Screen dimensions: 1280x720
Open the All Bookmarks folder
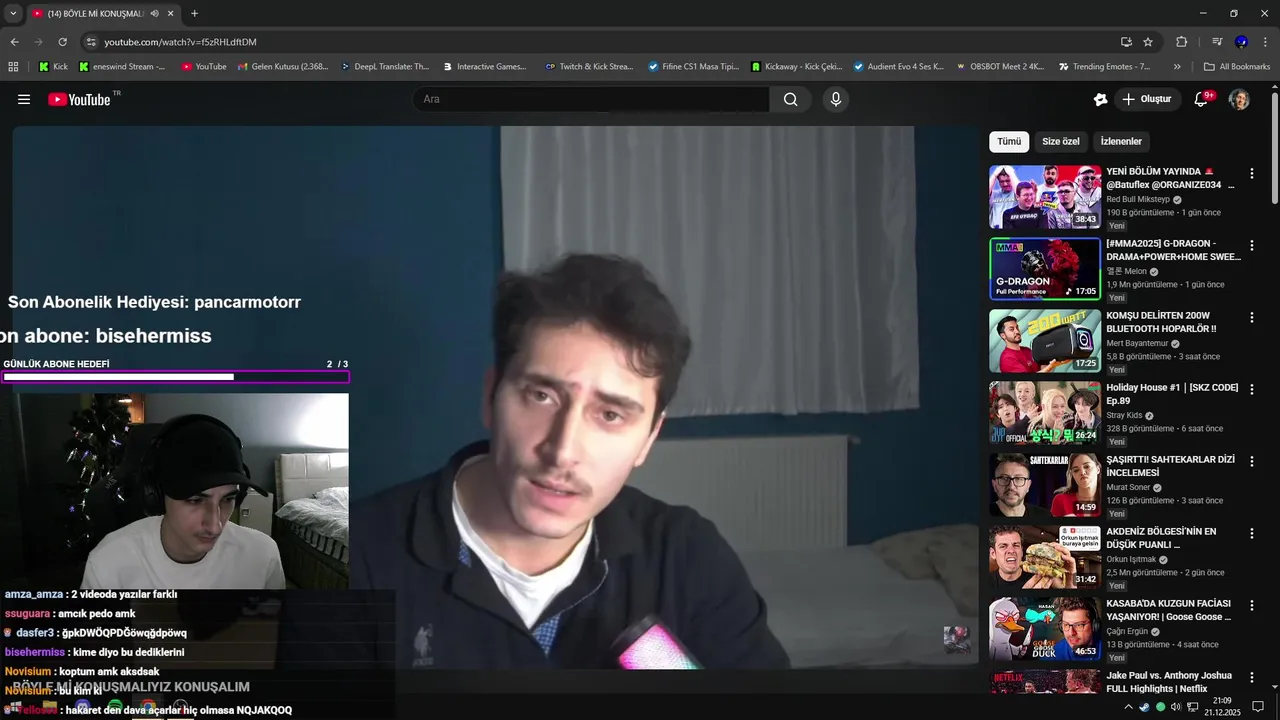[x=1237, y=67]
